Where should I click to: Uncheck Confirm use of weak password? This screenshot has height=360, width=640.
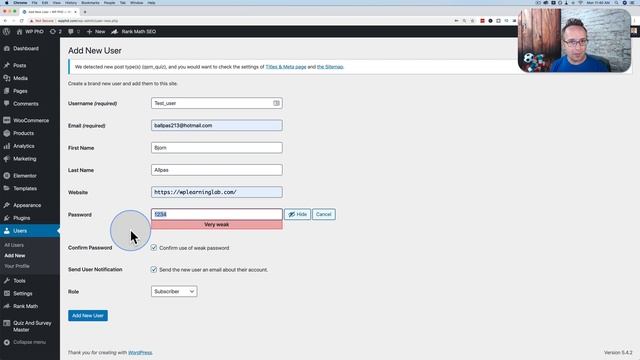153,247
